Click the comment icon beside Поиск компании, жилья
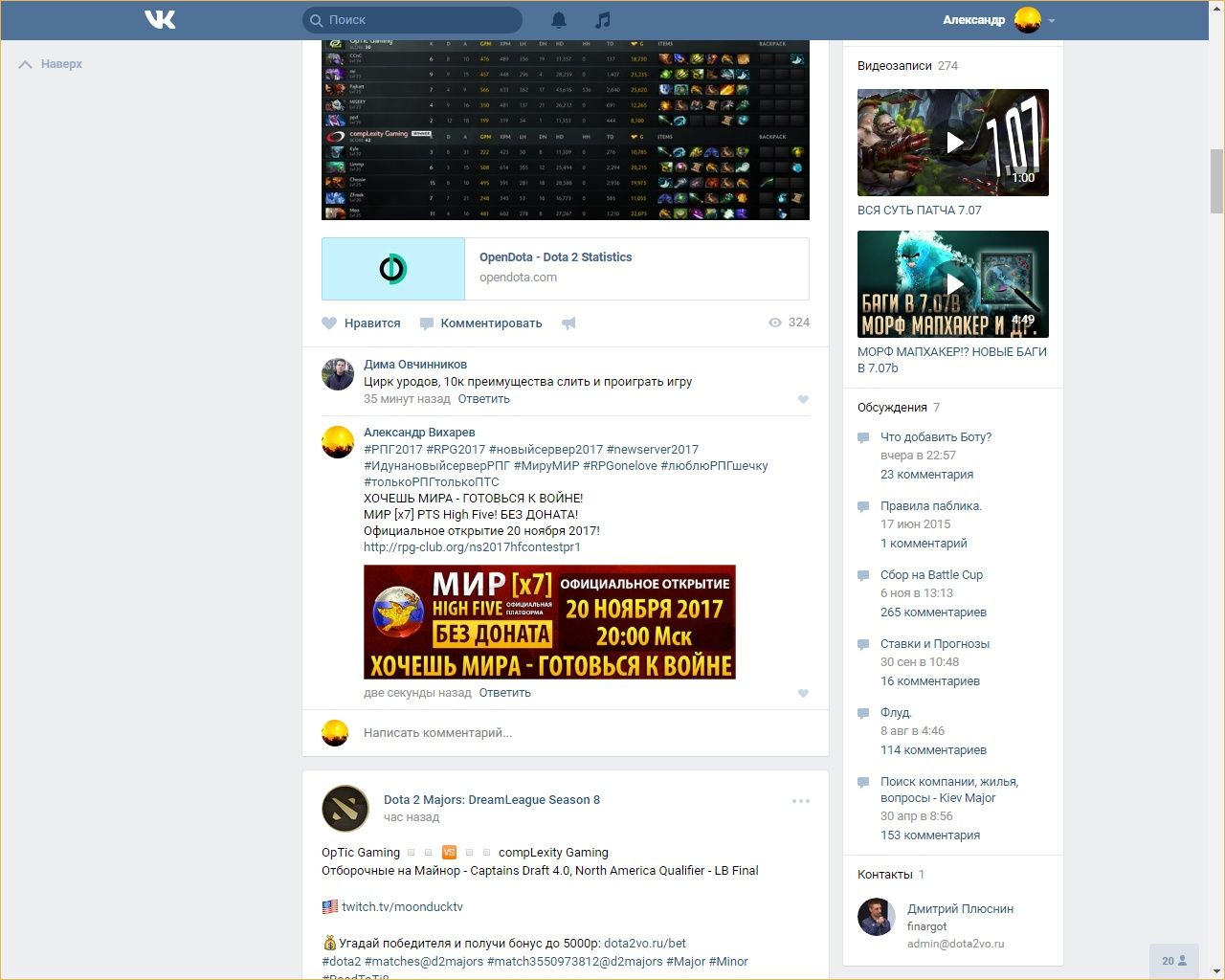The image size is (1225, 980). 863,782
